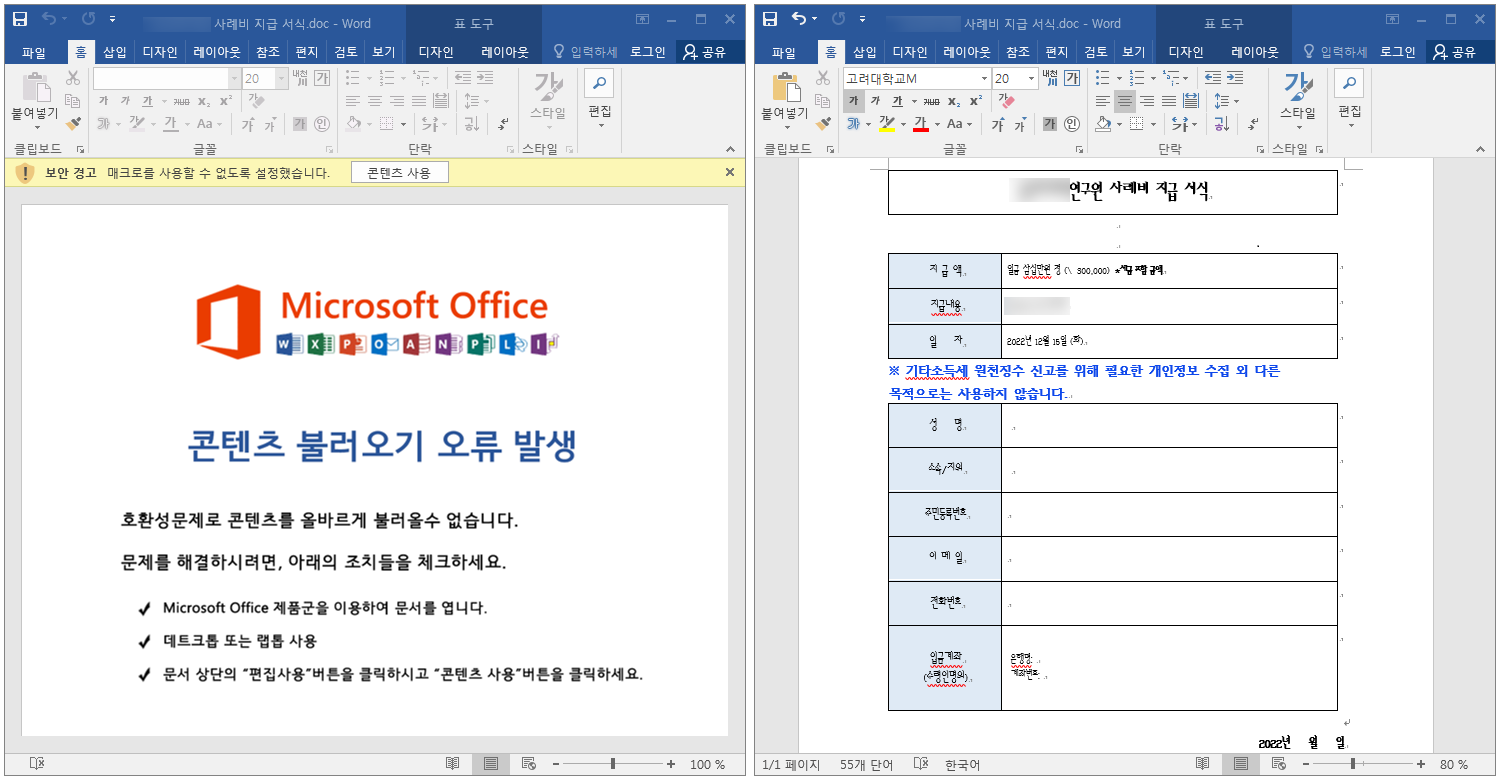Toggle paragraph marks icon in left Word window
Viewport: 1500px width, 782px height.
pyautogui.click(x=503, y=124)
